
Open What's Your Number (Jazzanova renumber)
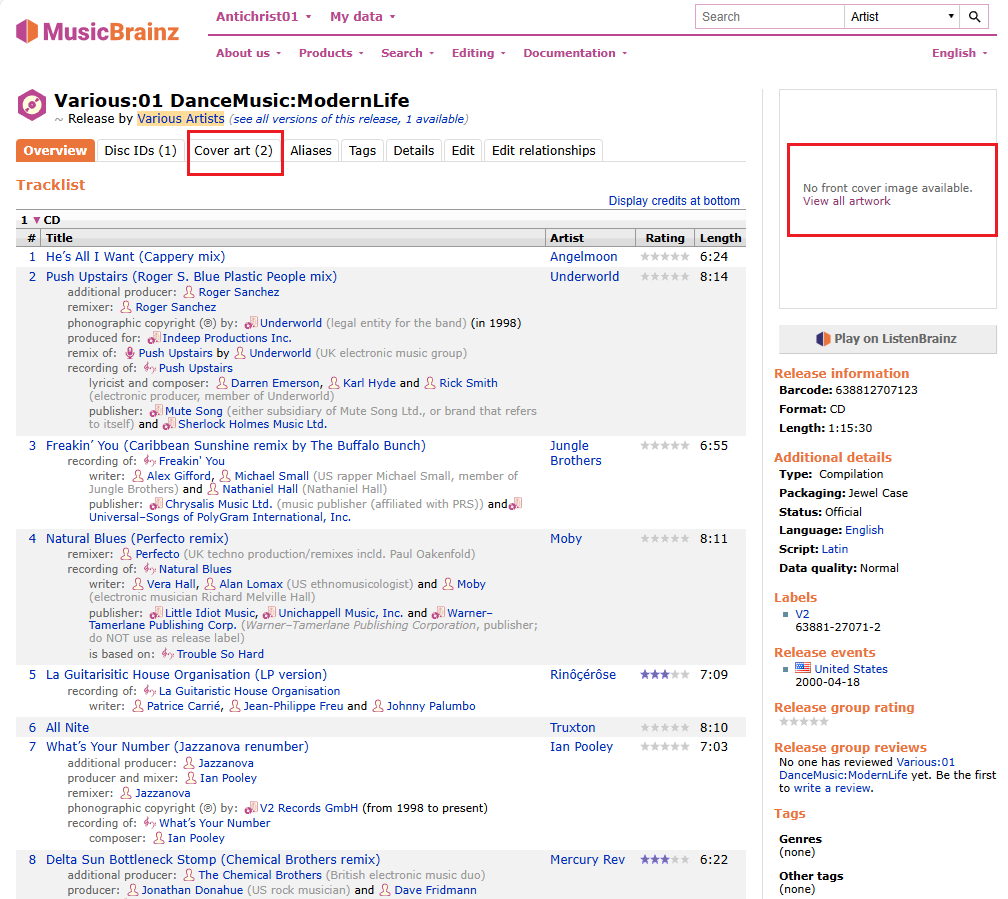coord(177,747)
